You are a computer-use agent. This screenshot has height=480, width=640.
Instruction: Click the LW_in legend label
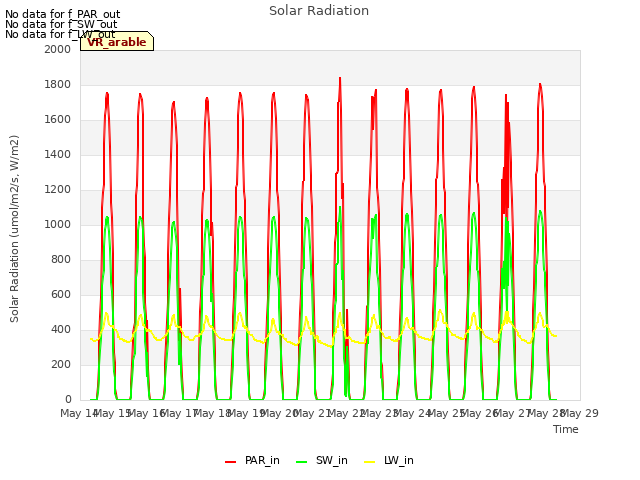click(x=399, y=460)
